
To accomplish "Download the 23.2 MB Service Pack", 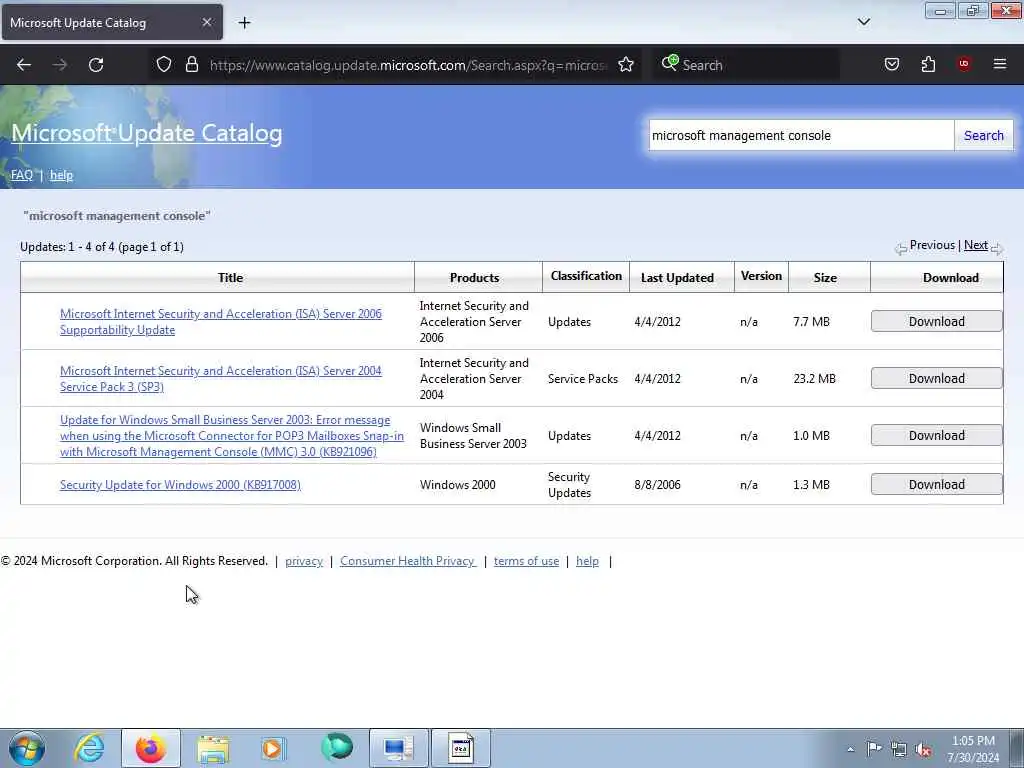I will pyautogui.click(x=936, y=378).
